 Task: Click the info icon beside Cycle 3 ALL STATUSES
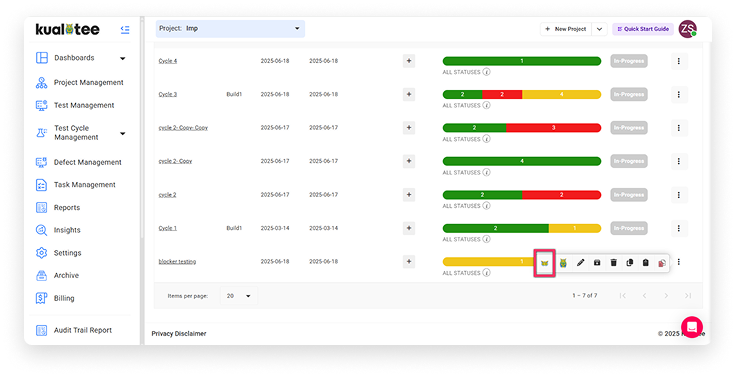click(487, 106)
